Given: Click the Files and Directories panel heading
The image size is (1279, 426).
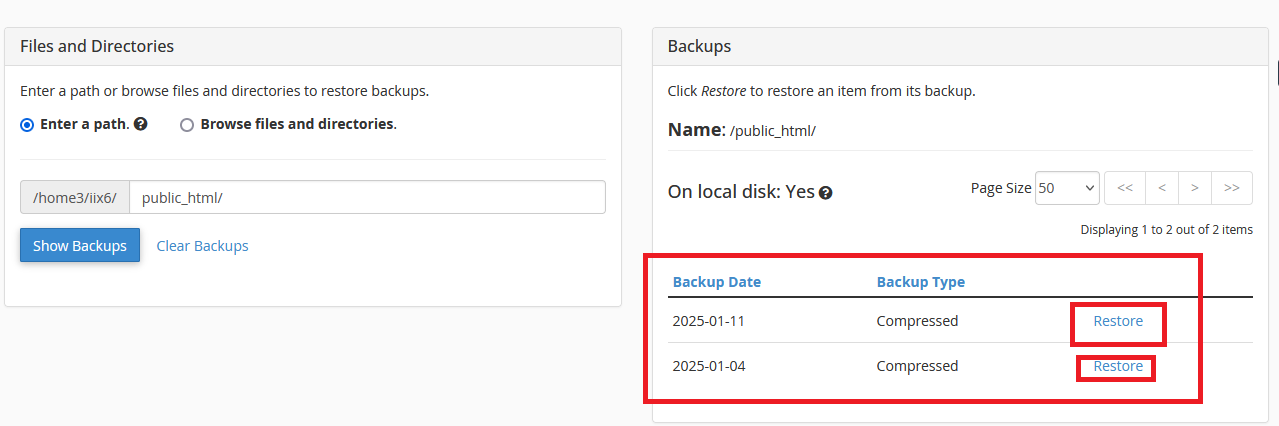Looking at the screenshot, I should click(97, 46).
